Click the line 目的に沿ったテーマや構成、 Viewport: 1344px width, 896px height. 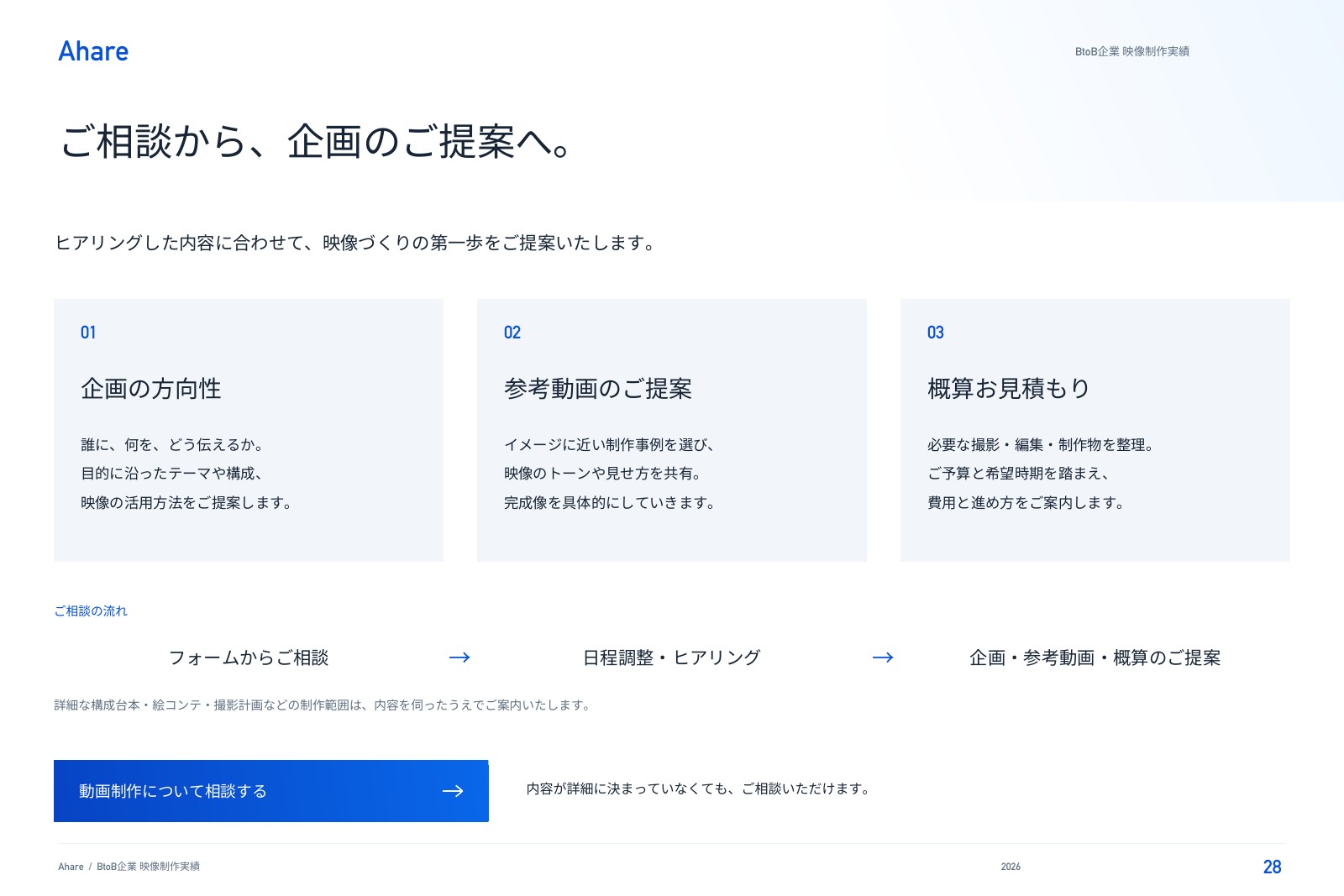pyautogui.click(x=172, y=474)
